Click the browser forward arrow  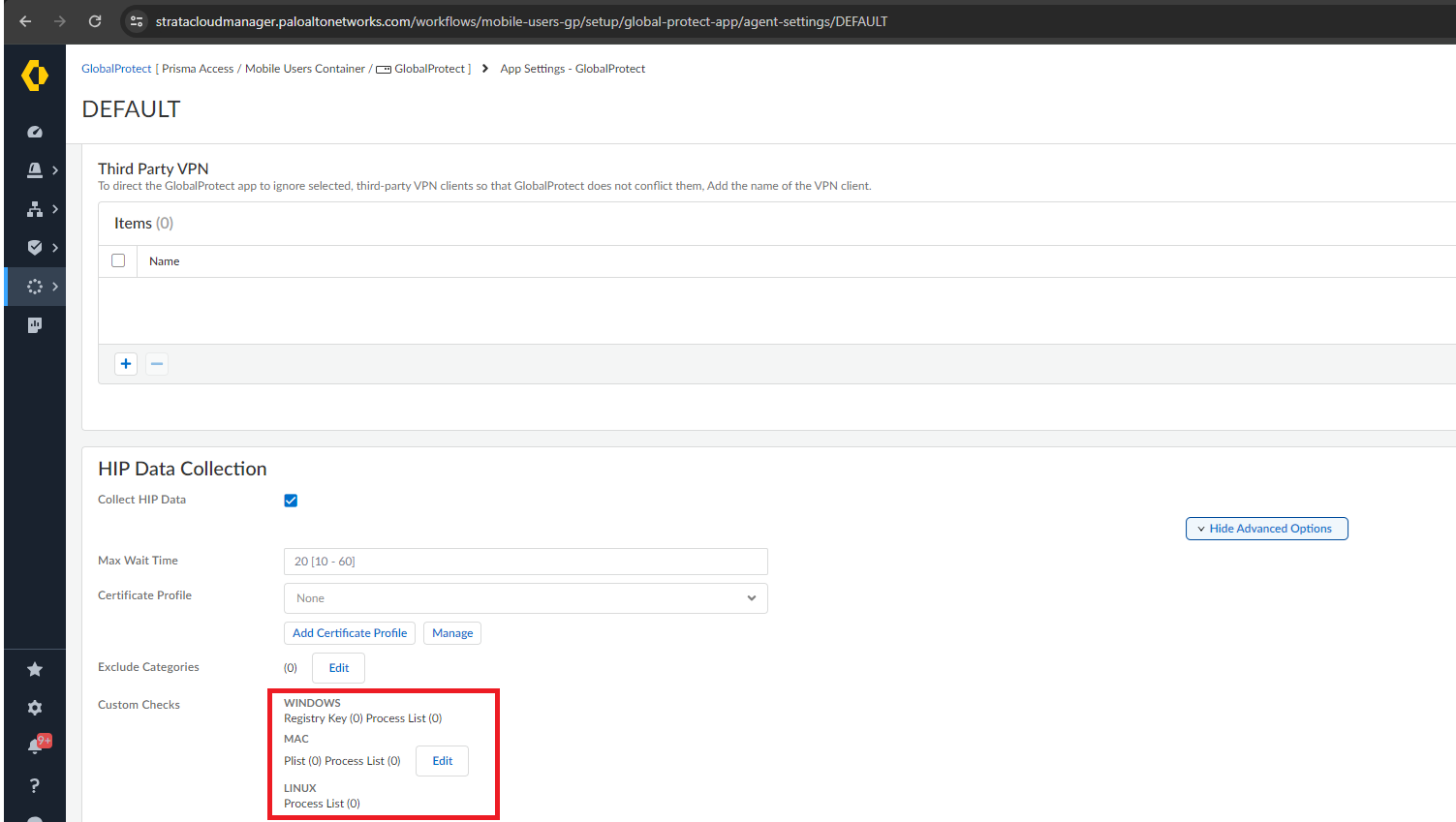60,21
